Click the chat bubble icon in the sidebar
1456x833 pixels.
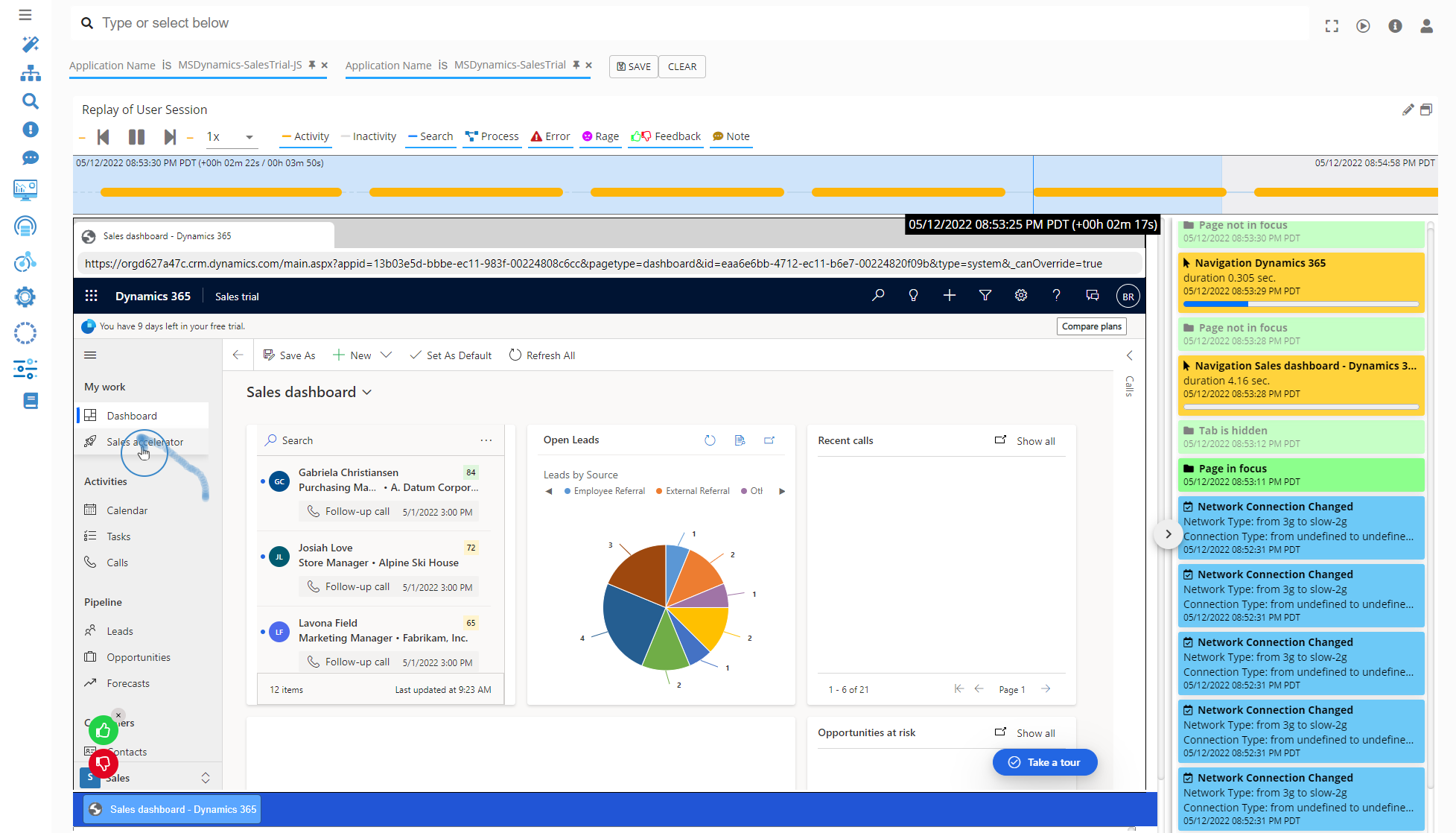pos(30,157)
